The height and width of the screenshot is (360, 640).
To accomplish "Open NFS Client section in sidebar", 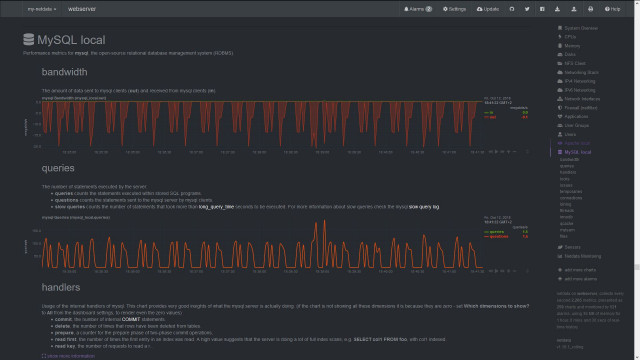I will (575, 63).
